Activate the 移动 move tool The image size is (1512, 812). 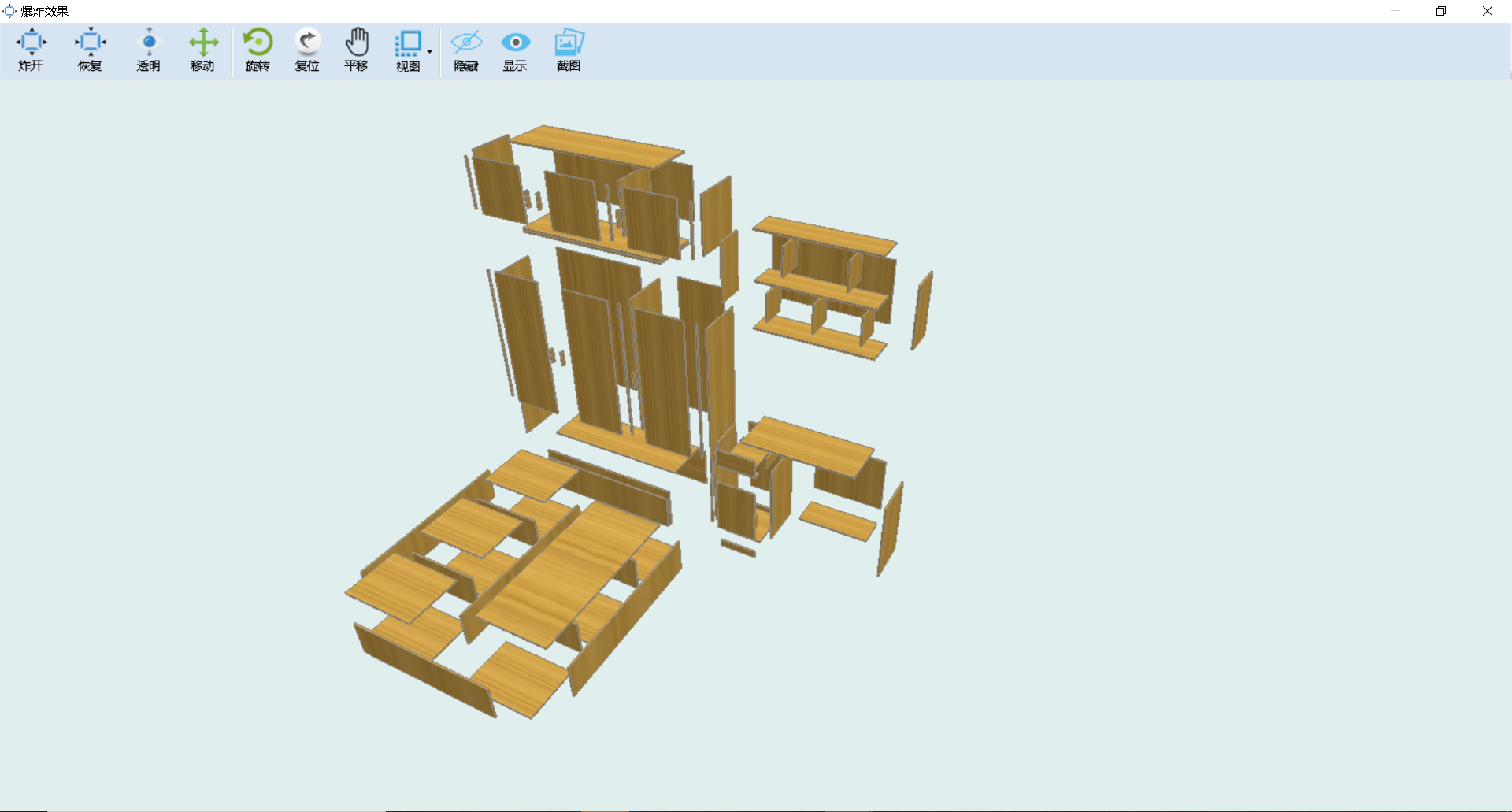pyautogui.click(x=202, y=50)
